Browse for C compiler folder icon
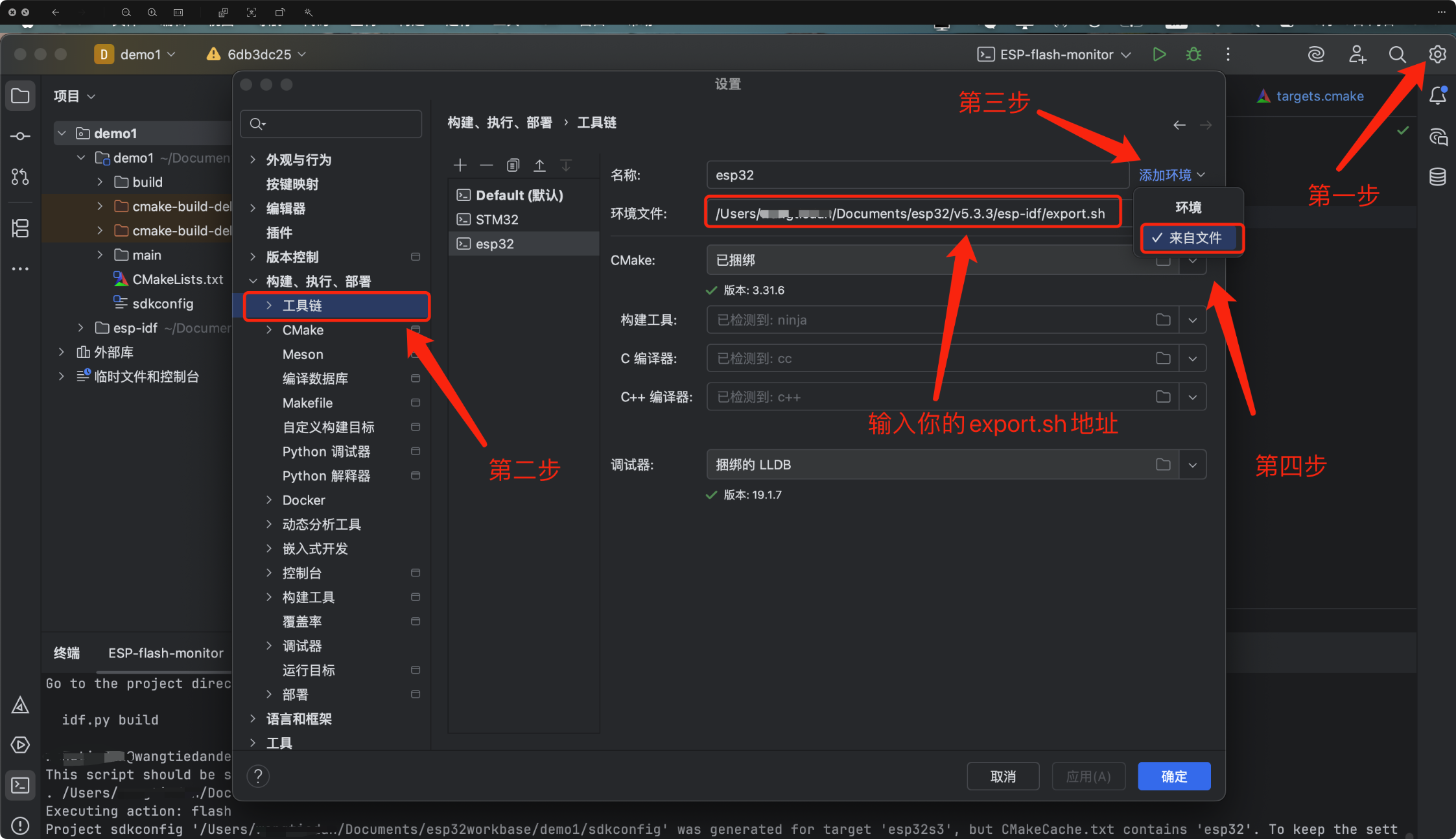Screen dimensions: 1456x839 (1163, 358)
